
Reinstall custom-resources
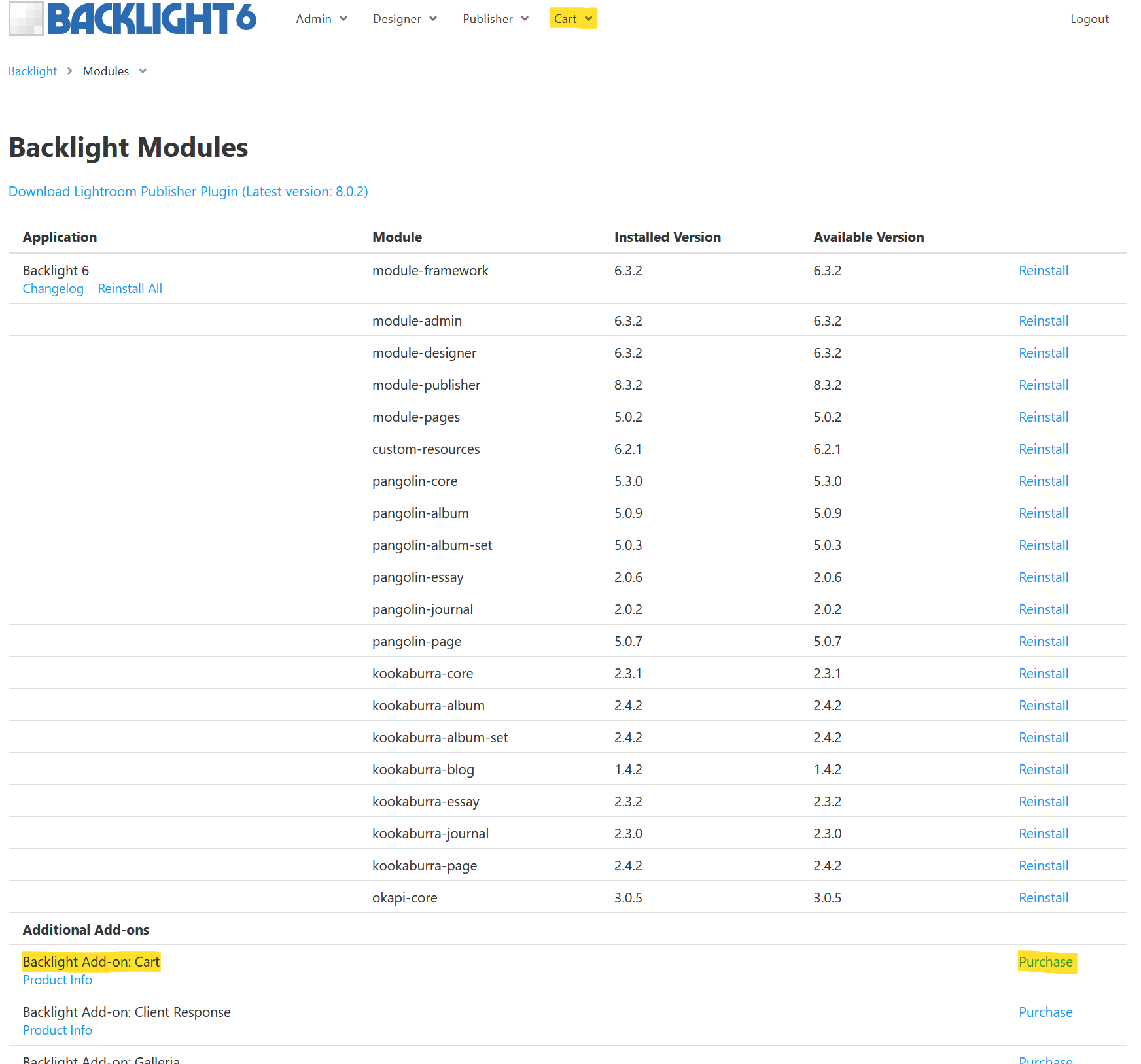pos(1044,449)
